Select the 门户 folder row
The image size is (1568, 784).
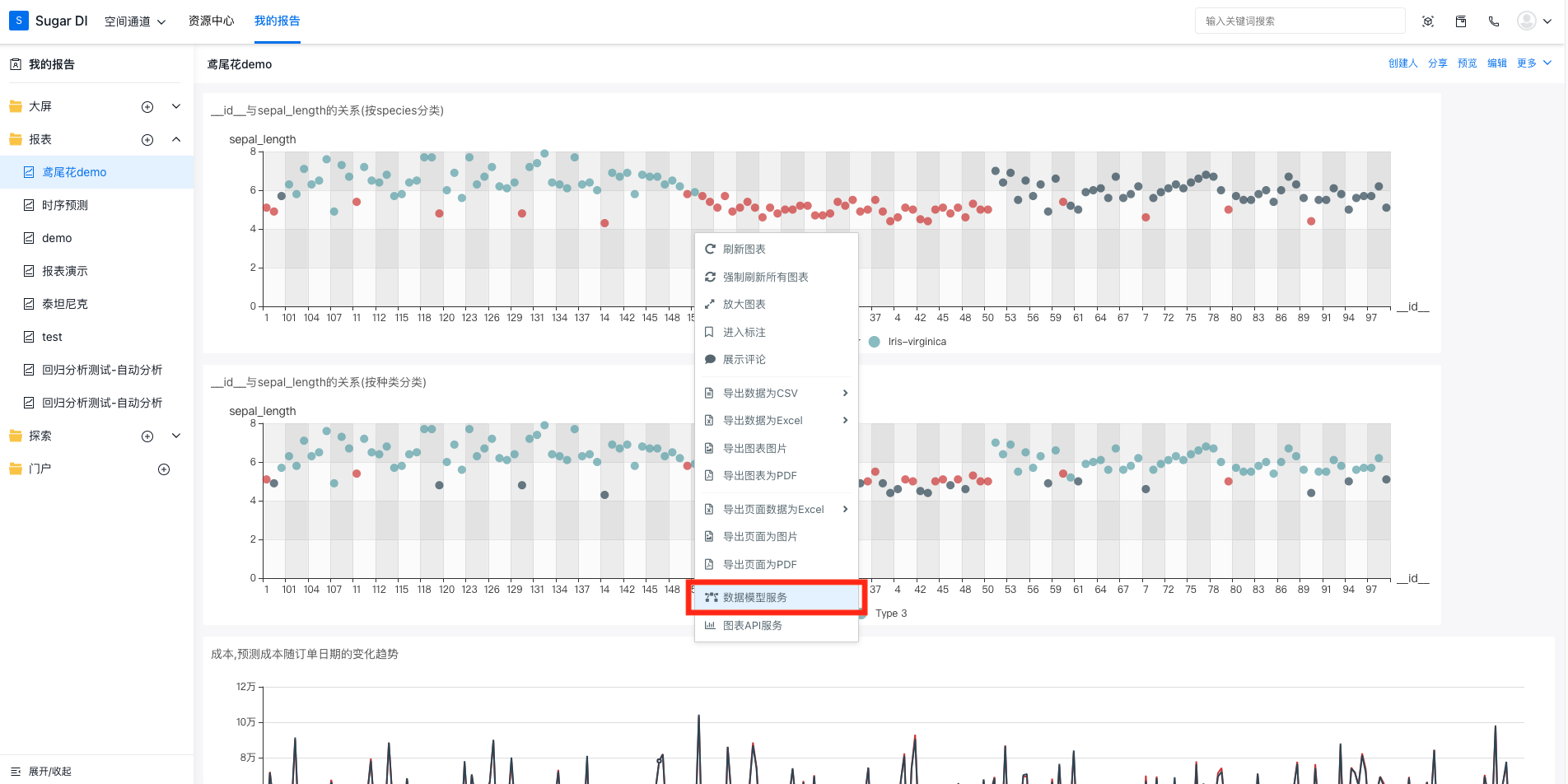(97, 469)
